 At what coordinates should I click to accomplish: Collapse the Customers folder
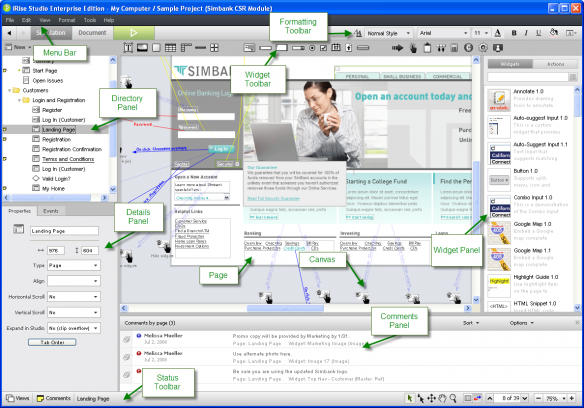coord(9,91)
